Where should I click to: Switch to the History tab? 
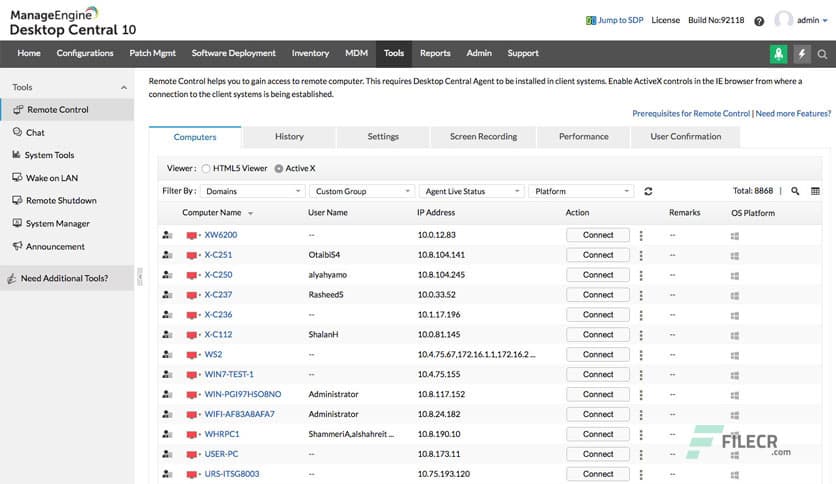coord(289,136)
